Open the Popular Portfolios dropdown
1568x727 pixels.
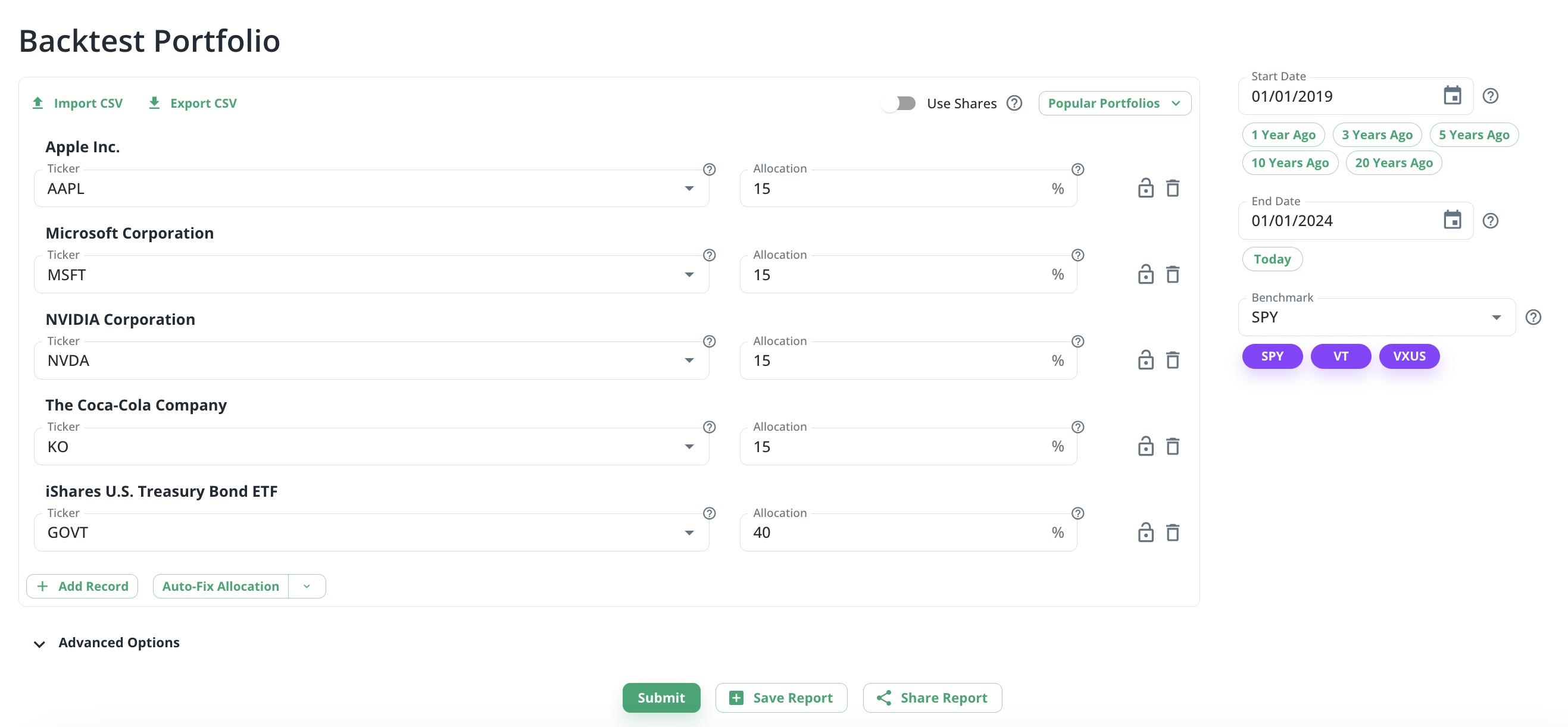(1114, 104)
